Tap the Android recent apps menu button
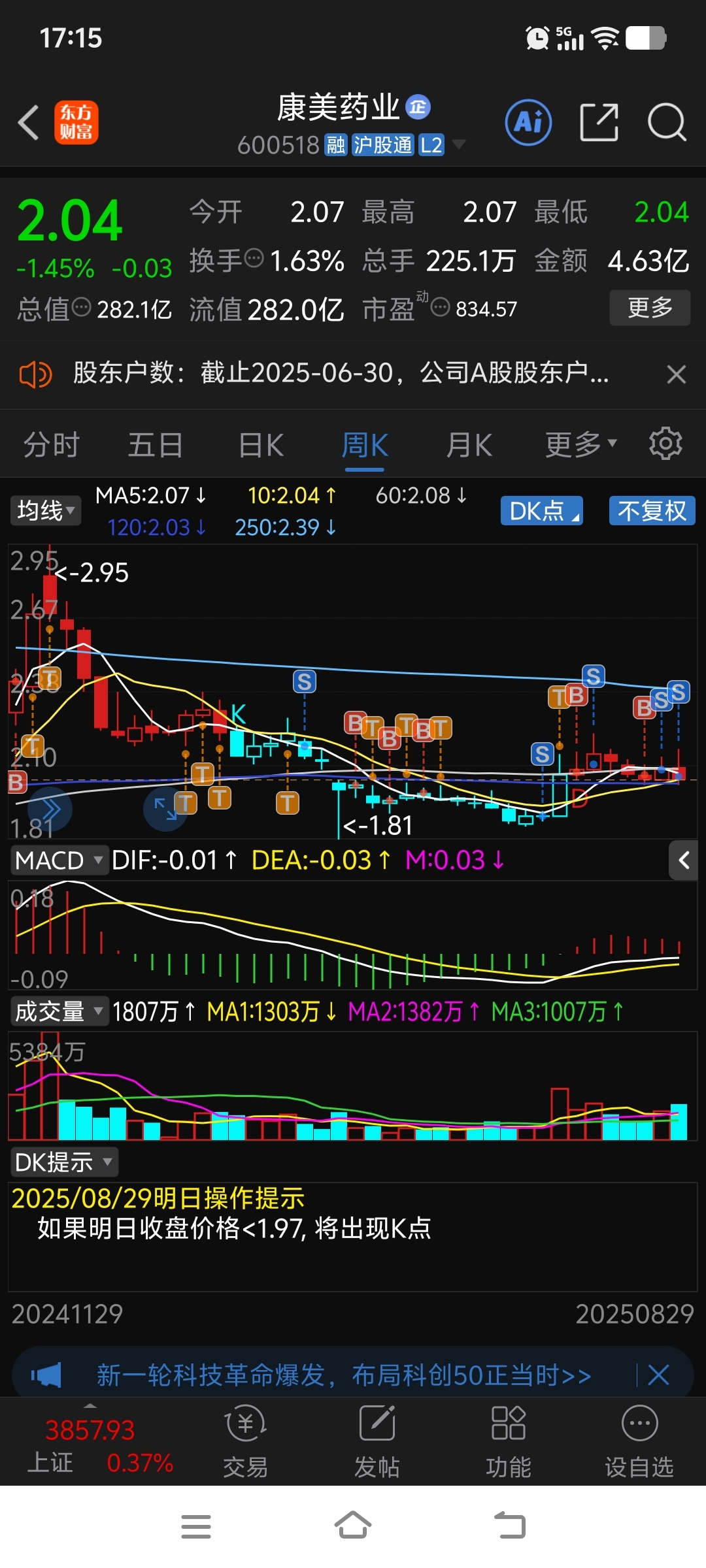Viewport: 706px width, 1568px height. click(196, 1526)
